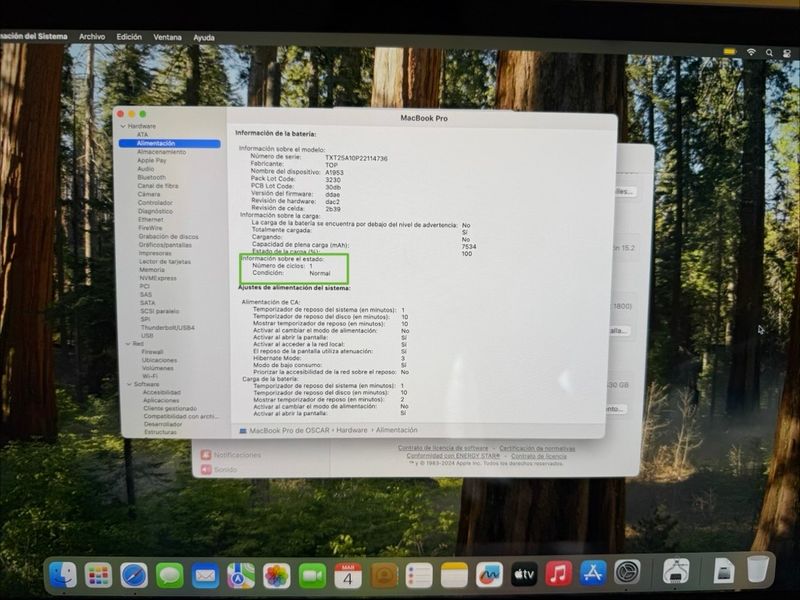Screen dimensions: 800x600
Task: Collapse the Software section in sidebar
Action: [129, 384]
